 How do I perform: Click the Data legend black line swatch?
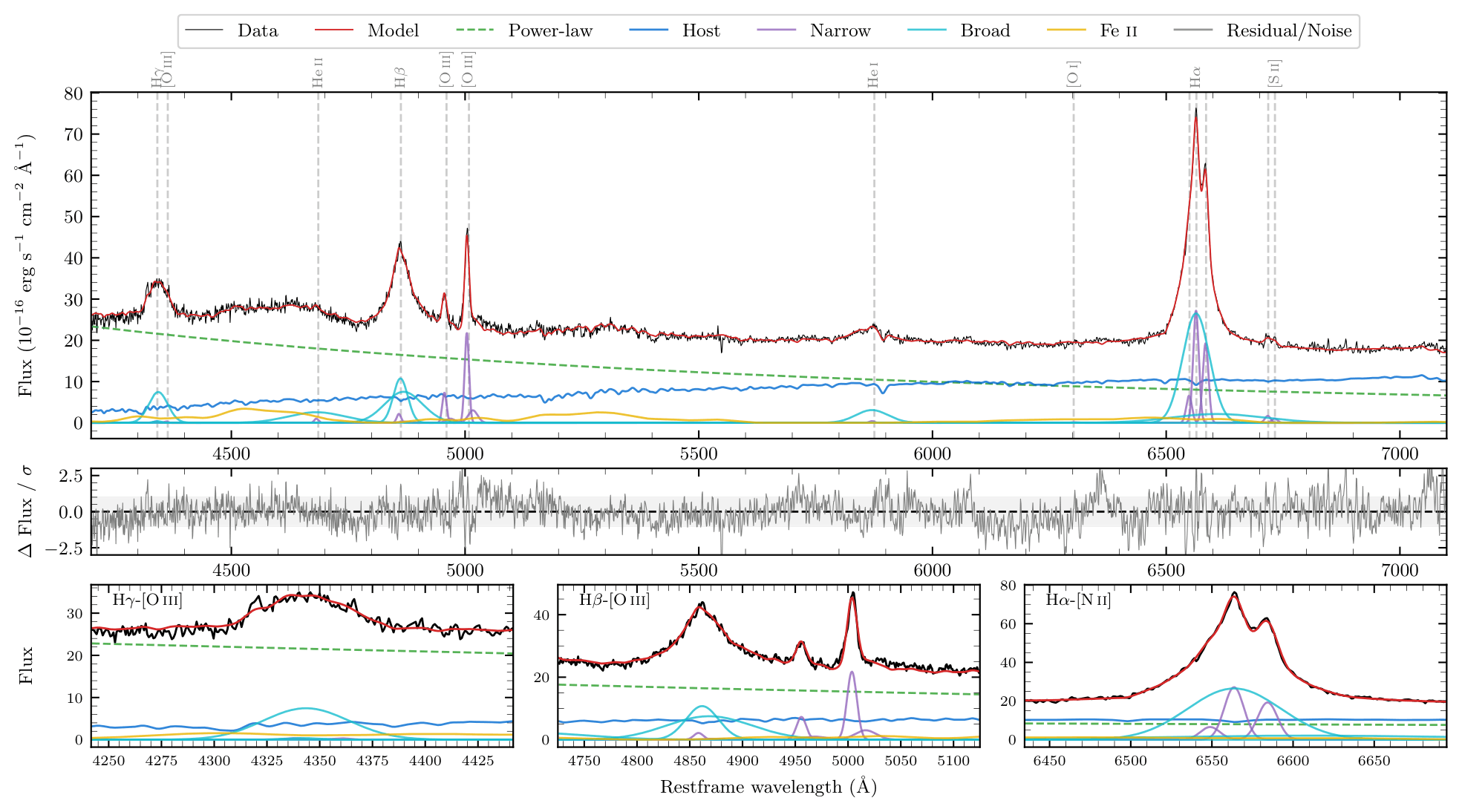click(203, 30)
